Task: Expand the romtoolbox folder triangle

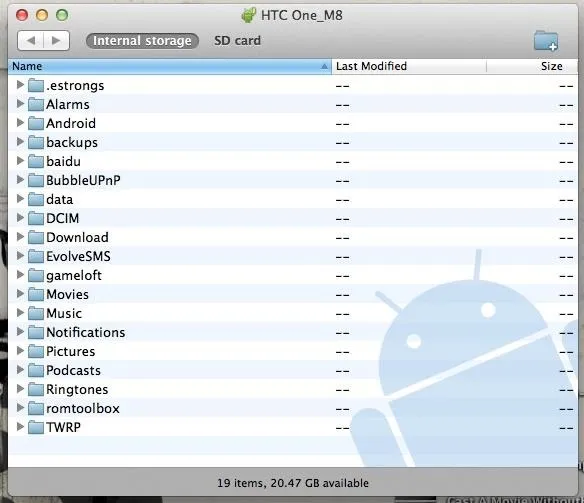Action: pyautogui.click(x=20, y=408)
